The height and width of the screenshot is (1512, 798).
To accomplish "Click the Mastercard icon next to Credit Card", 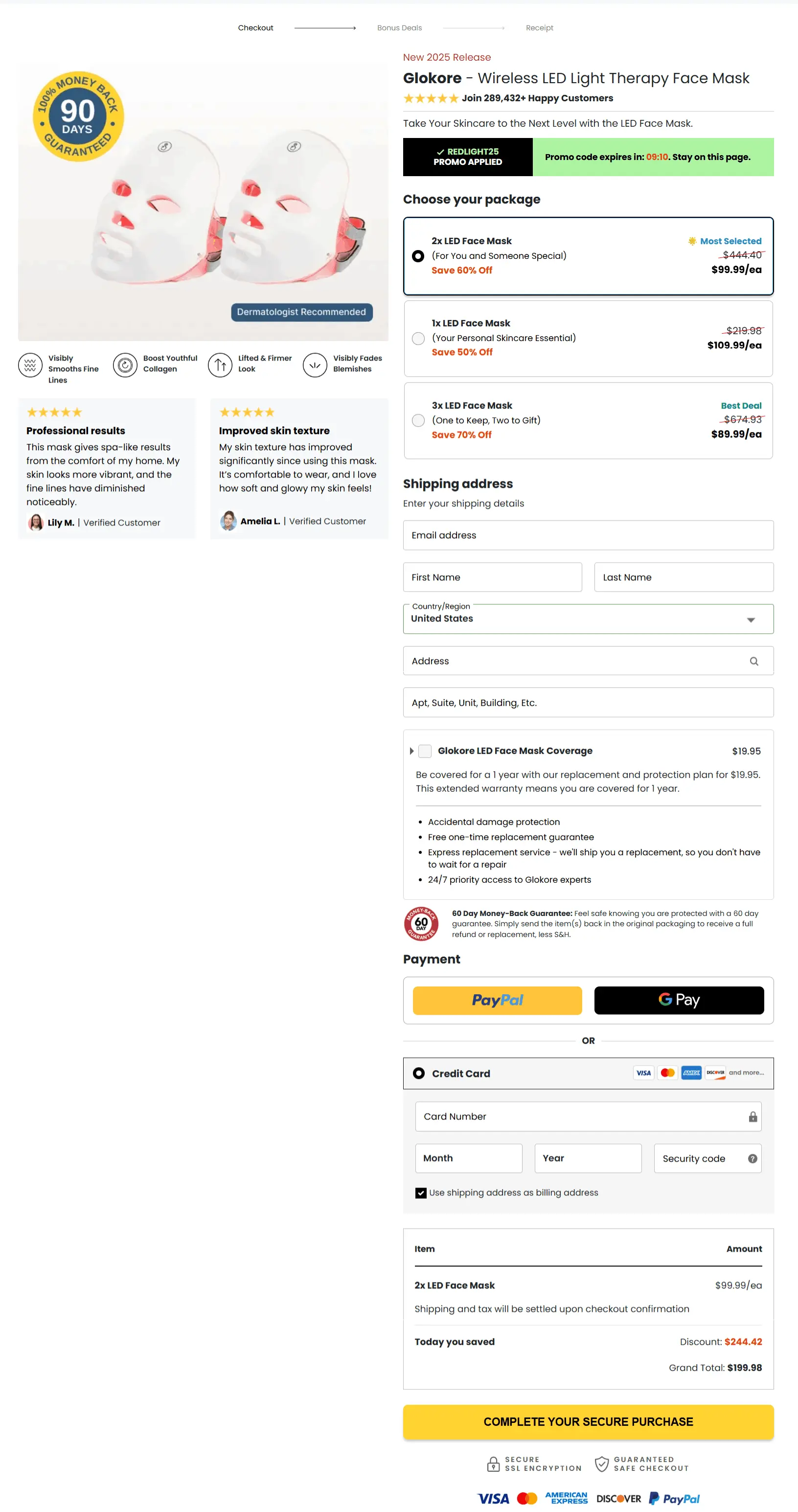I will (667, 1073).
